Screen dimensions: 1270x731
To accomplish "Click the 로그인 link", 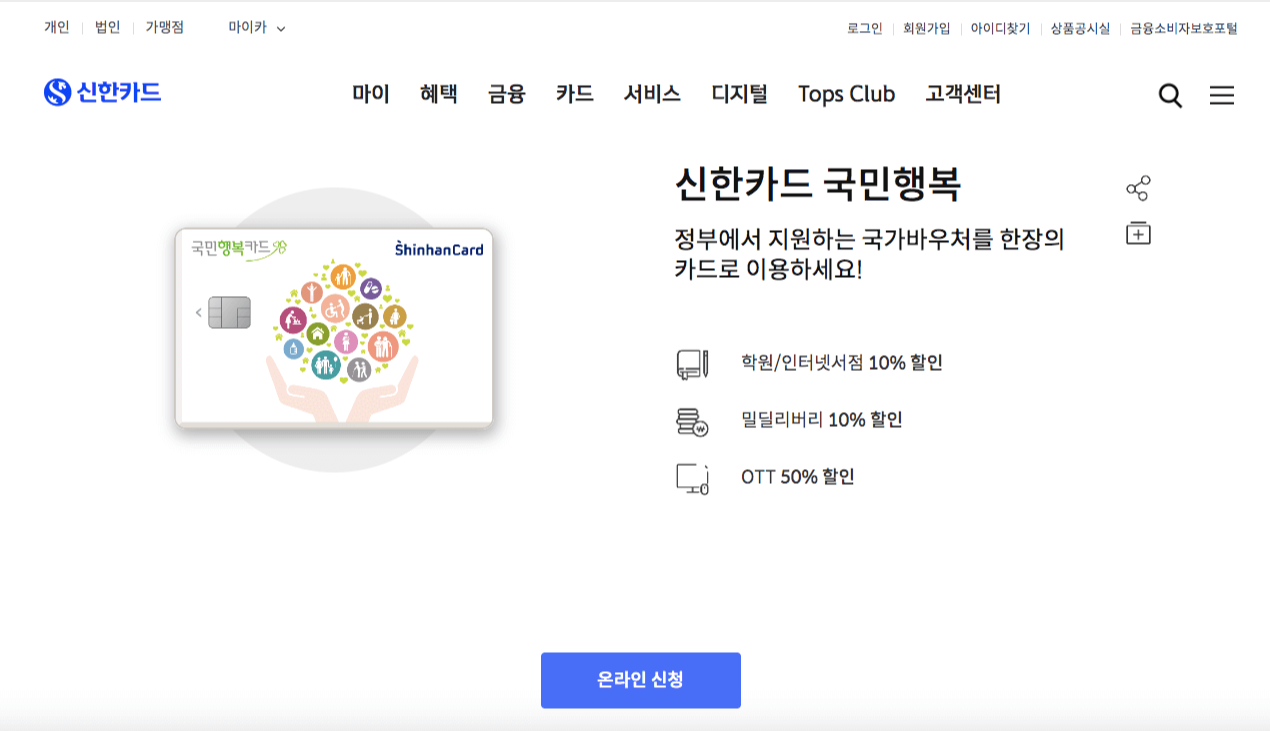I will [x=864, y=28].
